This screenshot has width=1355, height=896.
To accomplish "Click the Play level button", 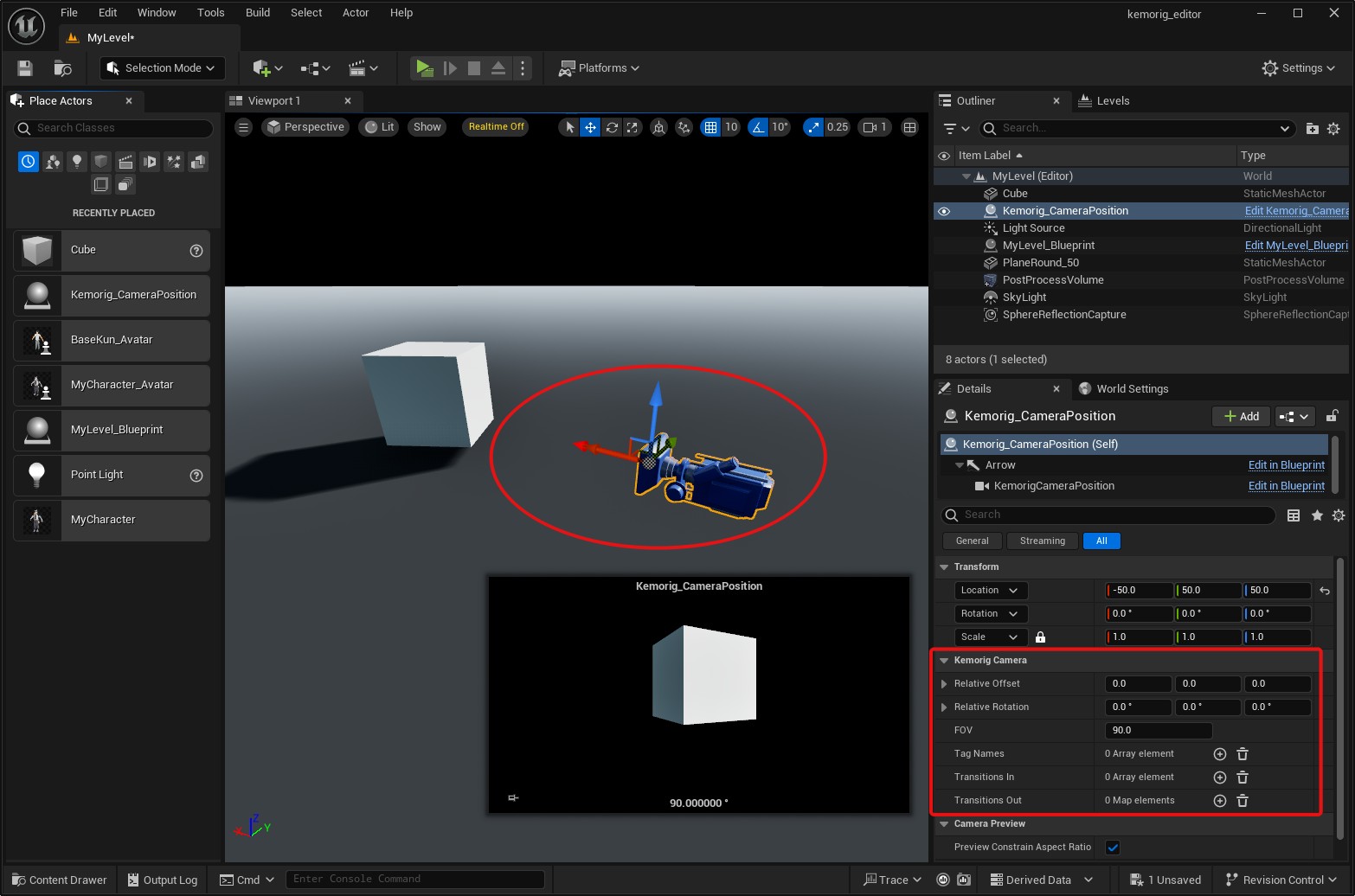I will pos(423,68).
